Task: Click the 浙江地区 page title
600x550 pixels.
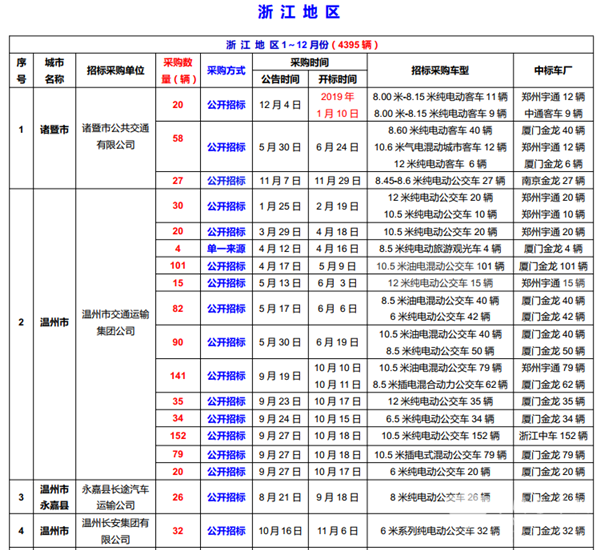Action: (299, 14)
